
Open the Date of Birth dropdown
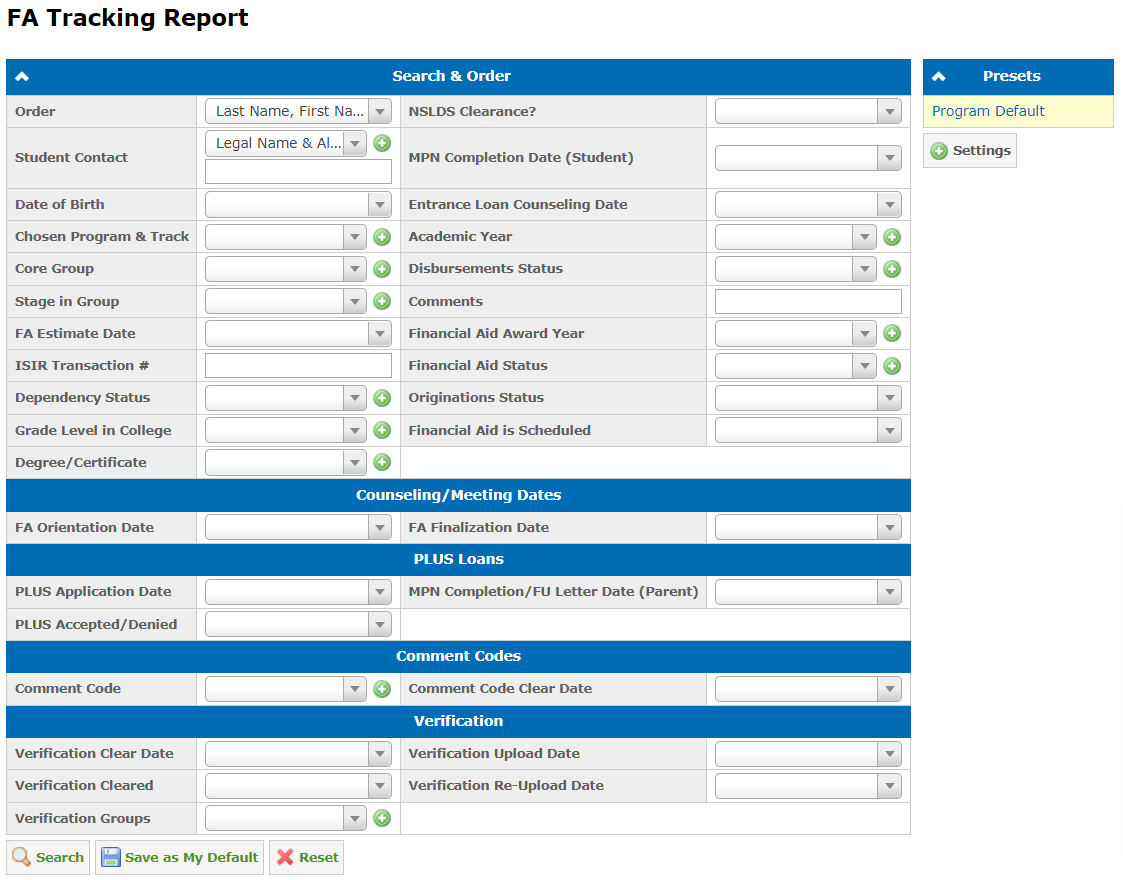click(x=298, y=205)
